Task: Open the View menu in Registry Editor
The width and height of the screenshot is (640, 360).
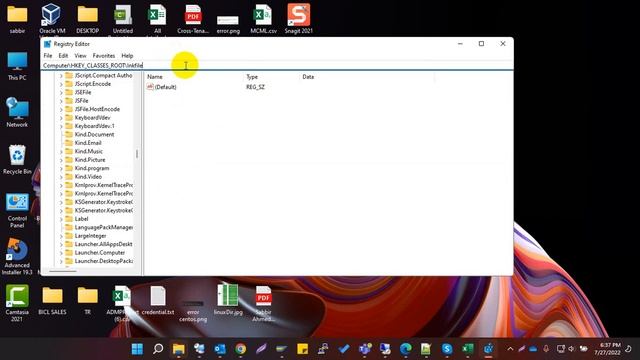Action: (x=80, y=56)
